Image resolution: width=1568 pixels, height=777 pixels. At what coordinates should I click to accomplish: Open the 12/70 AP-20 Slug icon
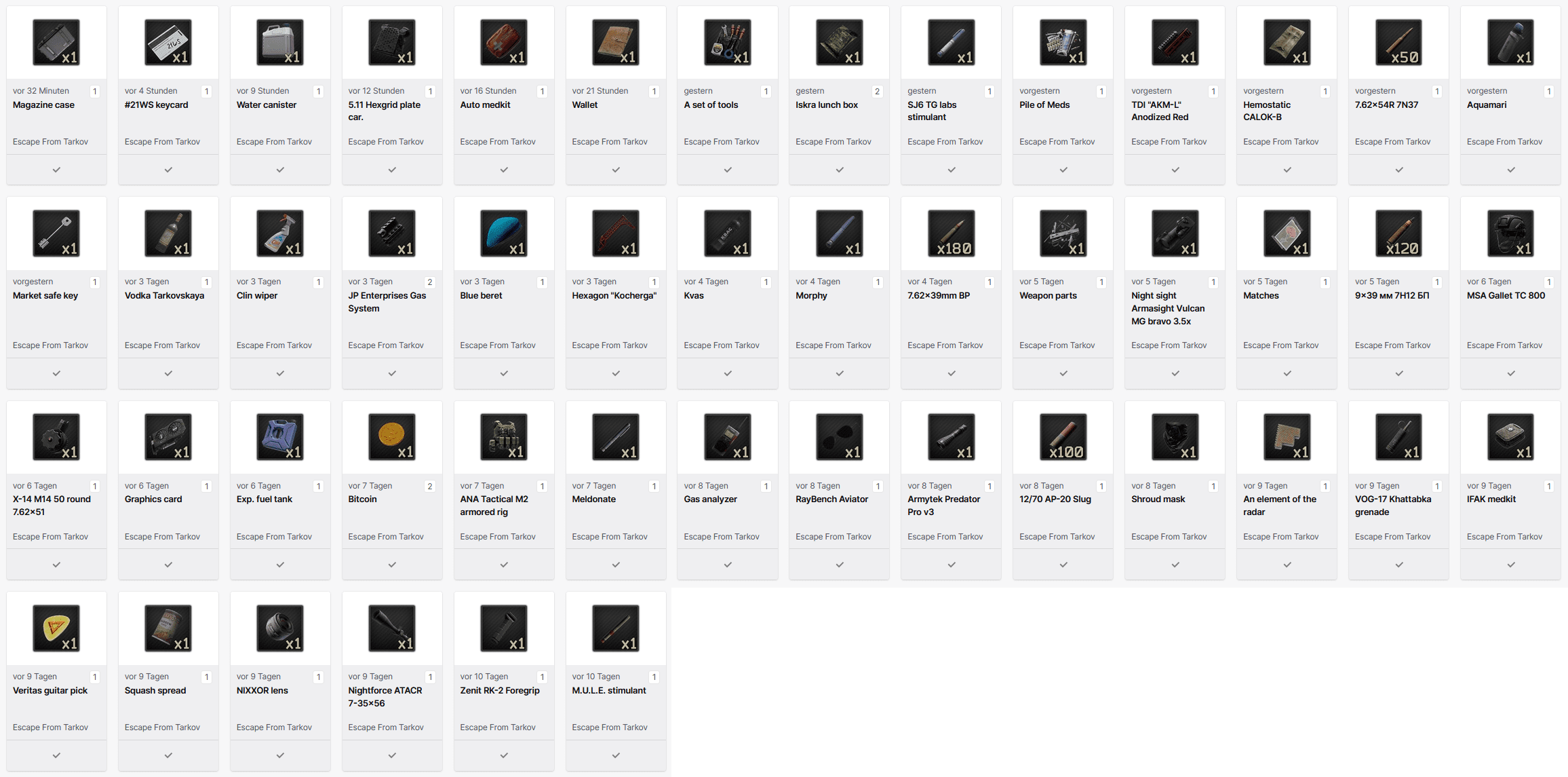click(x=1063, y=437)
